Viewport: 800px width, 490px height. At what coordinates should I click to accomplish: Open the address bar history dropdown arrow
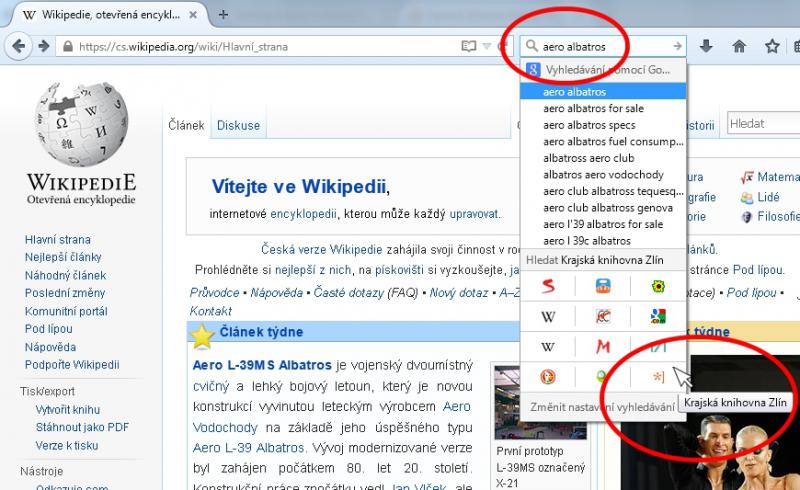(x=486, y=46)
